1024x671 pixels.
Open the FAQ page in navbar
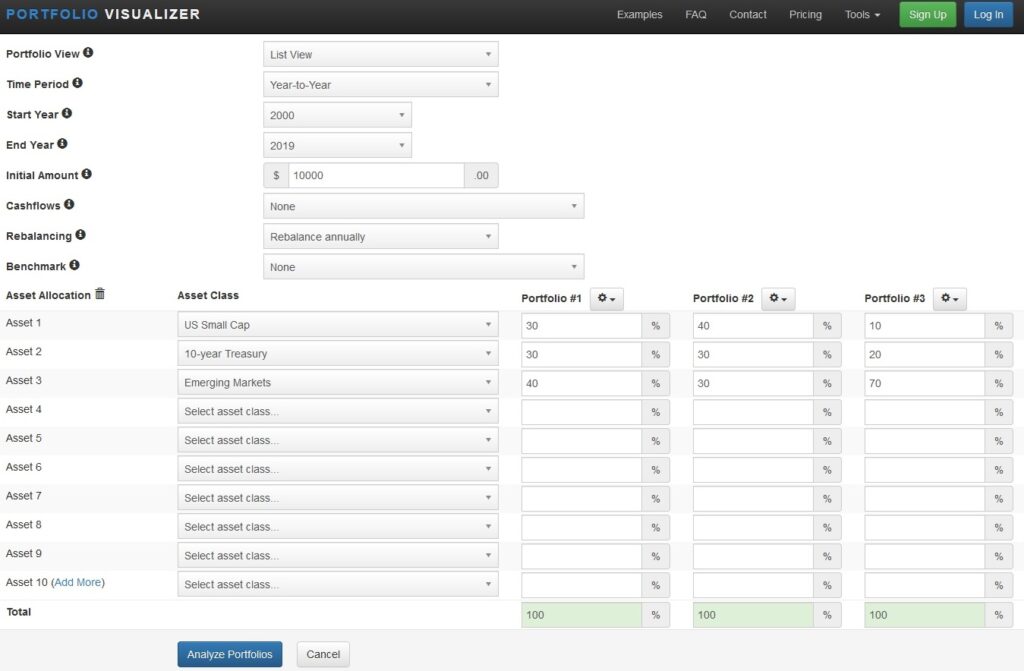pos(696,14)
